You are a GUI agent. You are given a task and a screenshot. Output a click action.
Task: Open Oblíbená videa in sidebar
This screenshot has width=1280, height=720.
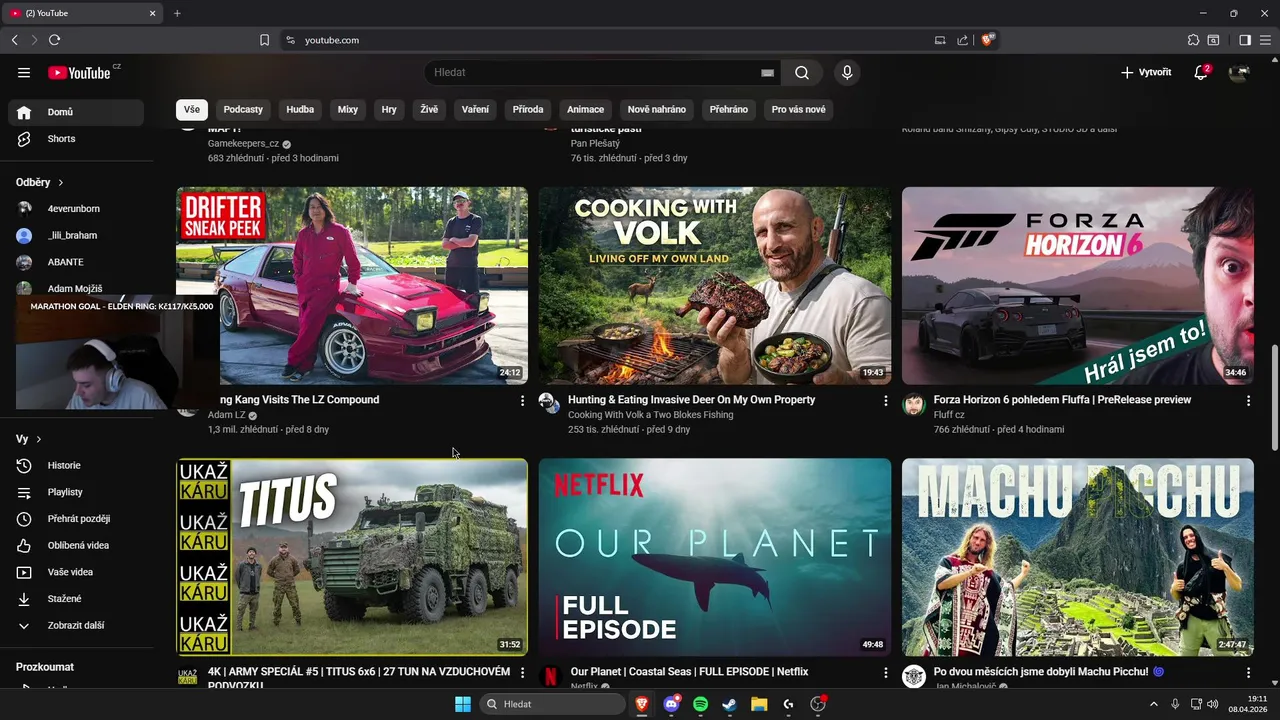point(76,545)
